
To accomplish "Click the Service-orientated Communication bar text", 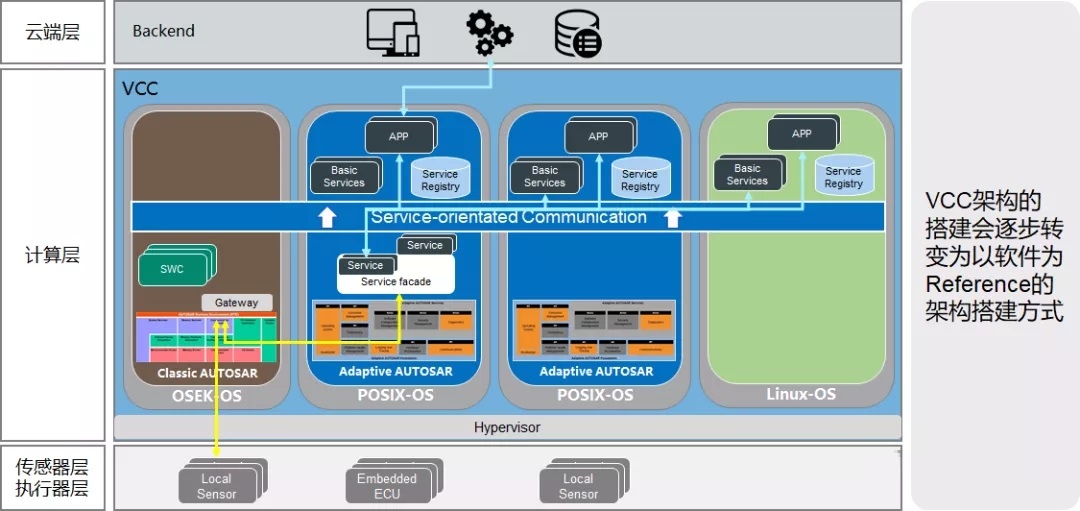I will click(x=508, y=217).
